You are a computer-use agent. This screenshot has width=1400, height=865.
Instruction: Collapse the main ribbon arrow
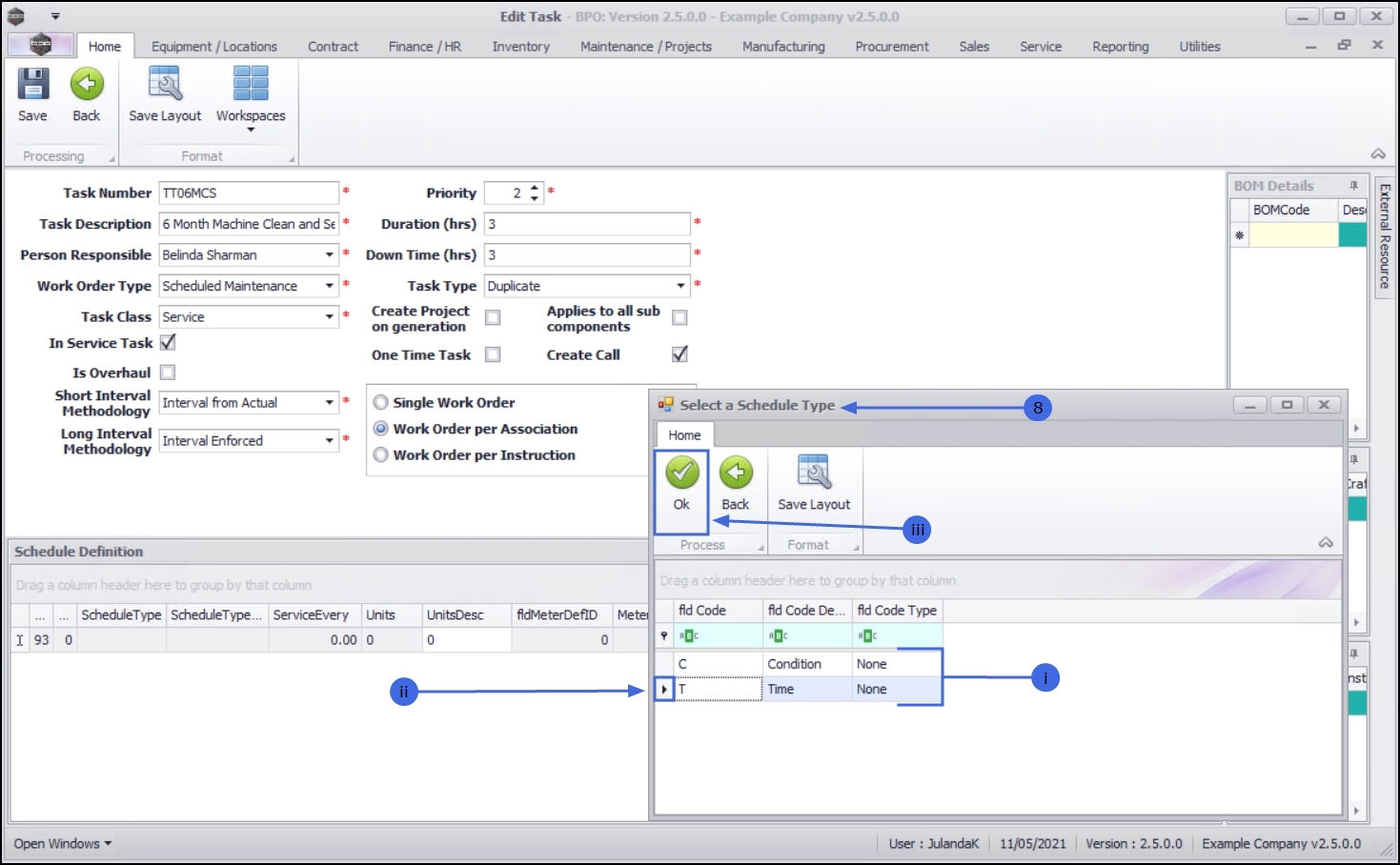point(1378,154)
